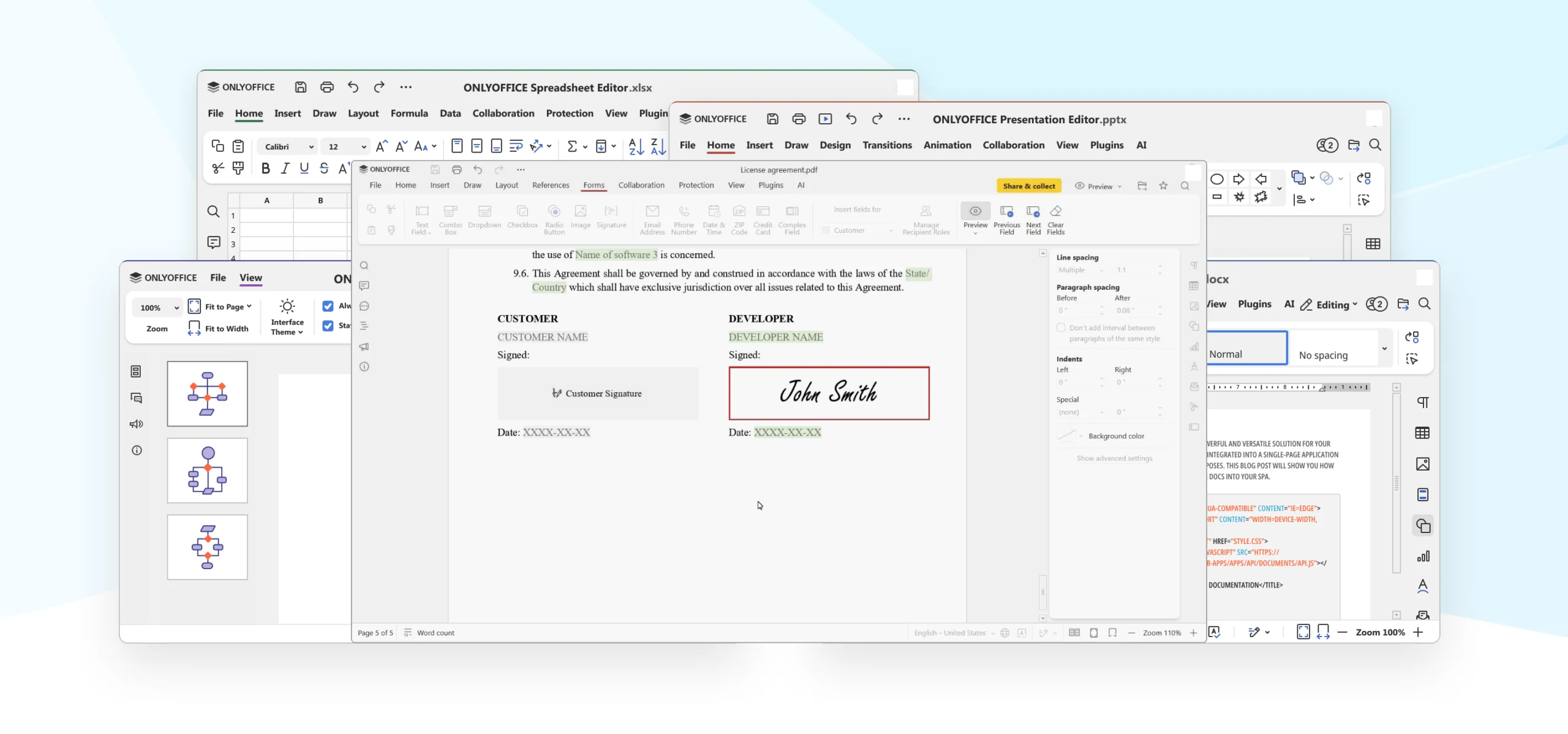1568x734 pixels.
Task: Select No spacing style in docx window
Action: coord(1333,348)
